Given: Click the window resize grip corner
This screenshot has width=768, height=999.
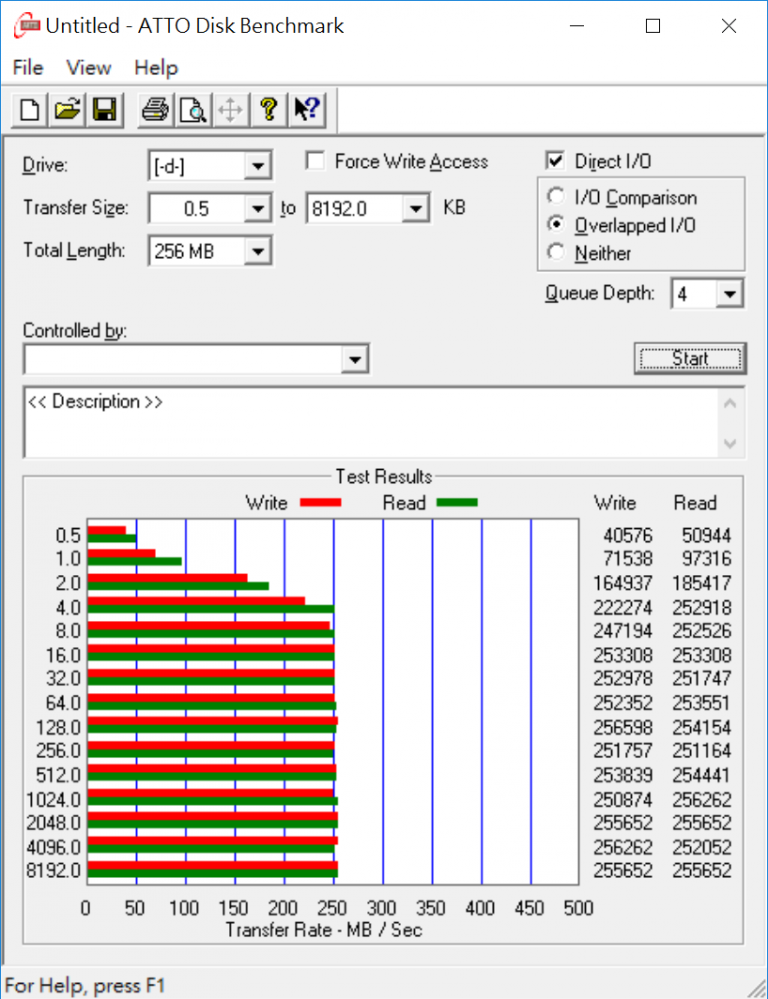Looking at the screenshot, I should (x=756, y=987).
